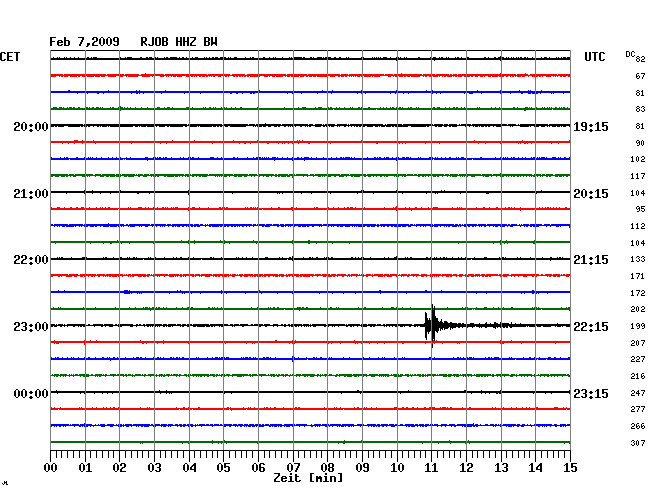The height and width of the screenshot is (494, 650).
Task: Click the DC value "307"
Action: tap(638, 443)
